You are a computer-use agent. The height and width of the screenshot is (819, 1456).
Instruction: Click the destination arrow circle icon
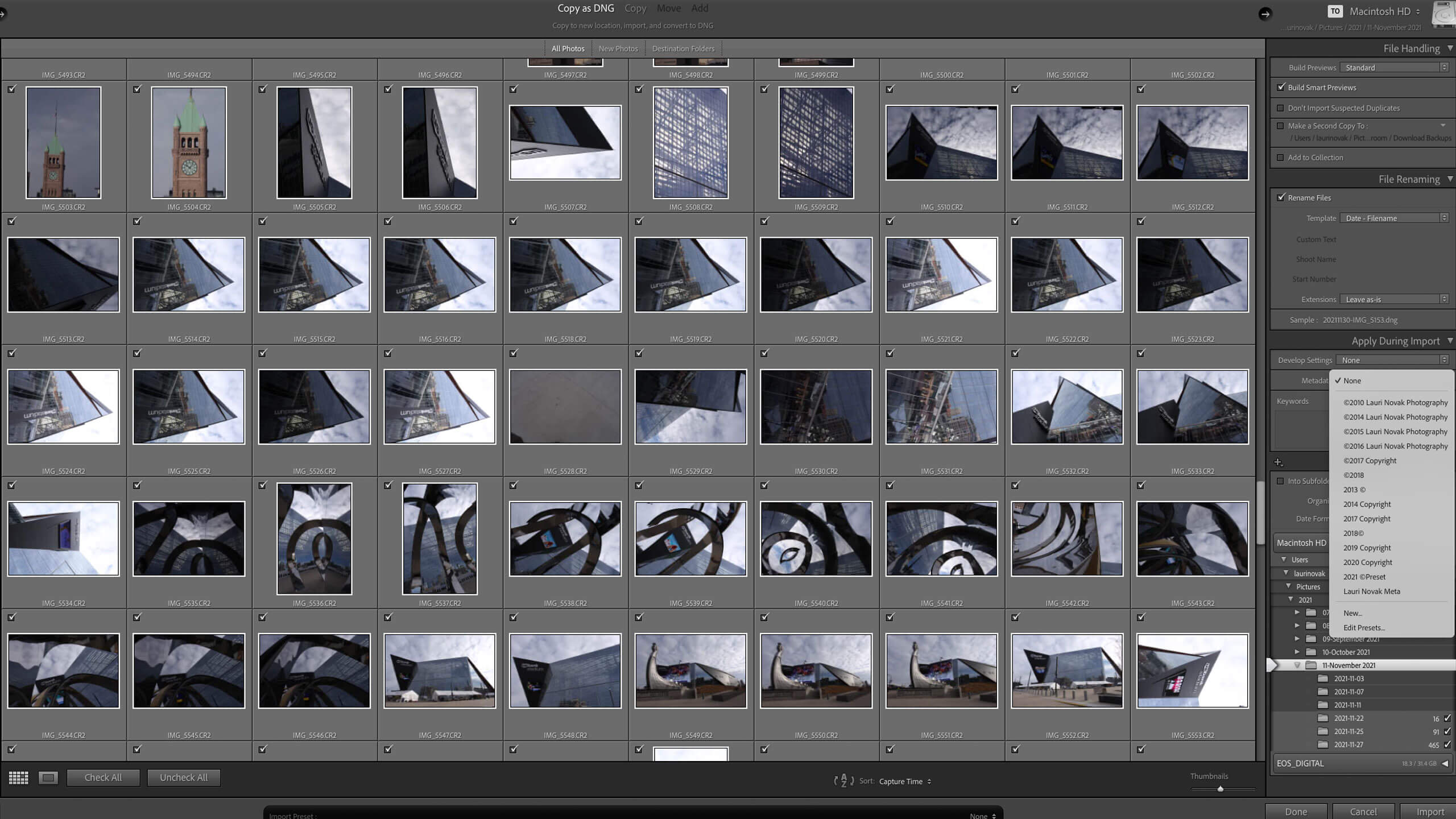click(1265, 14)
